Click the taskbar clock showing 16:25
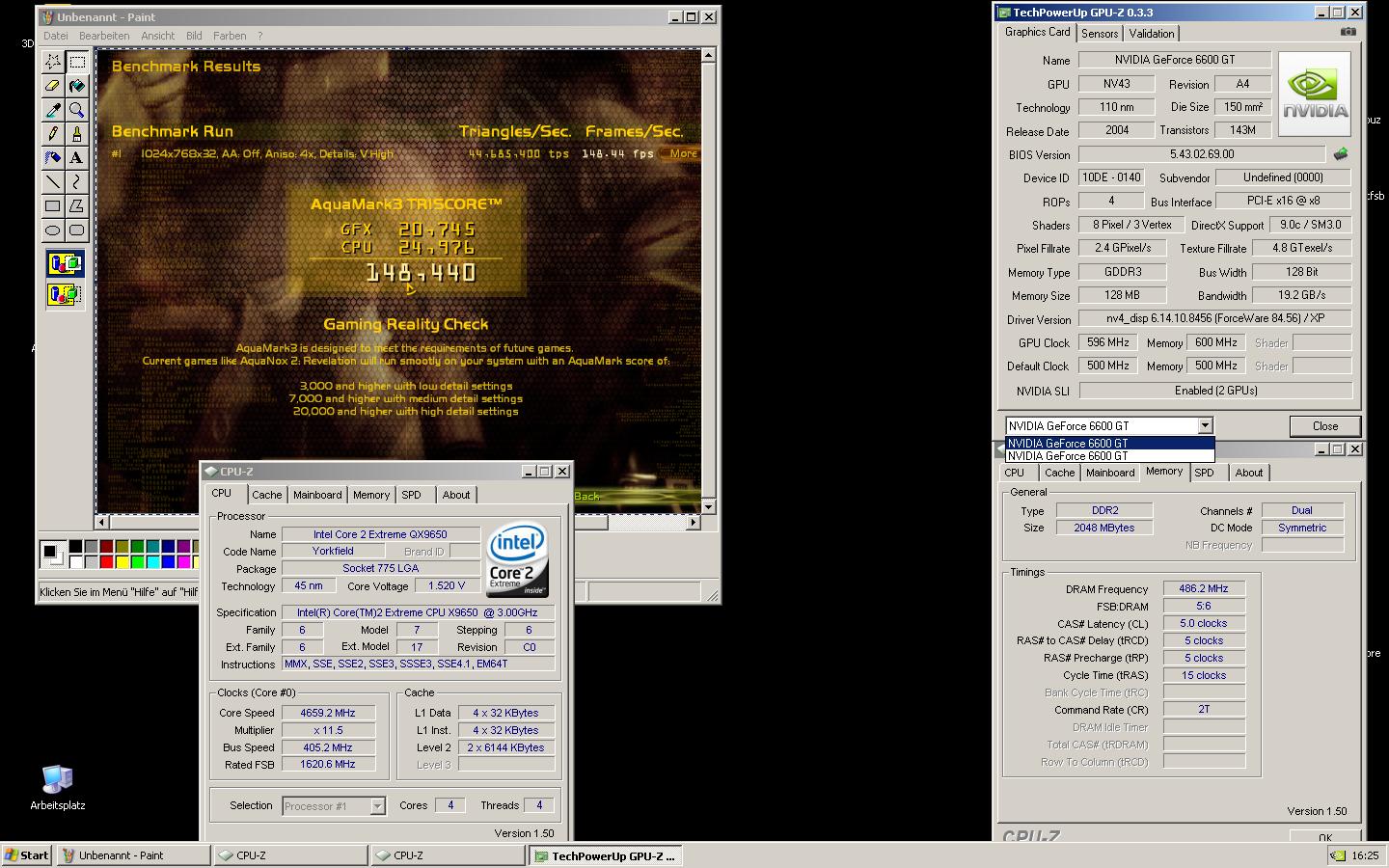This screenshot has width=1389, height=868. (1365, 855)
